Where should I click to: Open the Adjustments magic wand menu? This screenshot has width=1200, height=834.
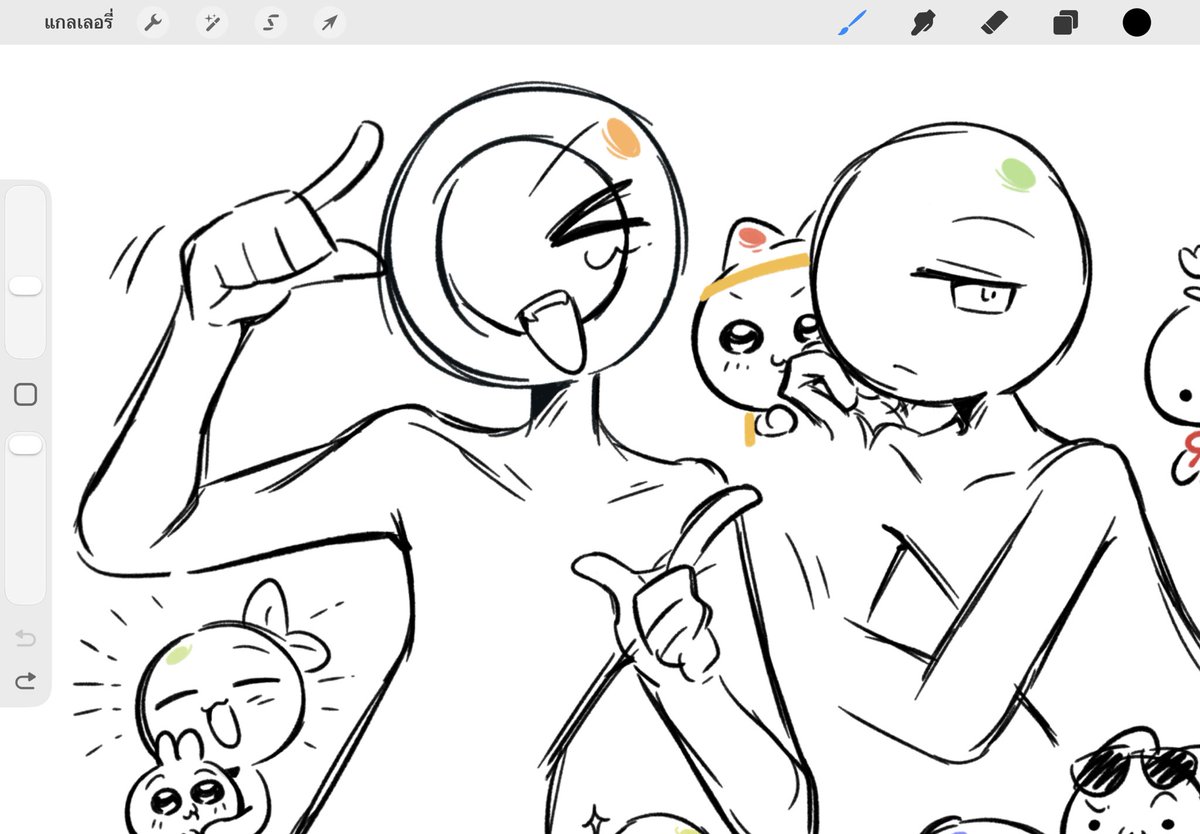click(x=211, y=22)
